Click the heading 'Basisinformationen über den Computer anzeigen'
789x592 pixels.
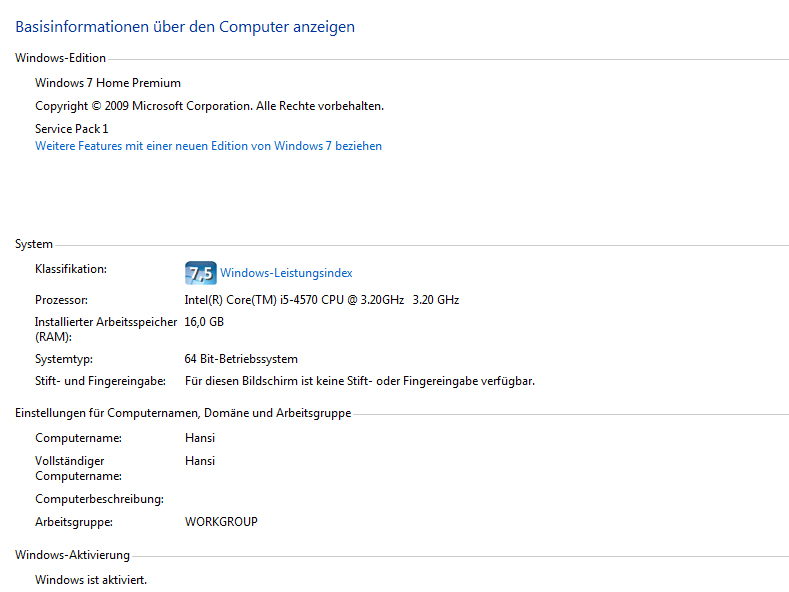pyautogui.click(x=185, y=27)
